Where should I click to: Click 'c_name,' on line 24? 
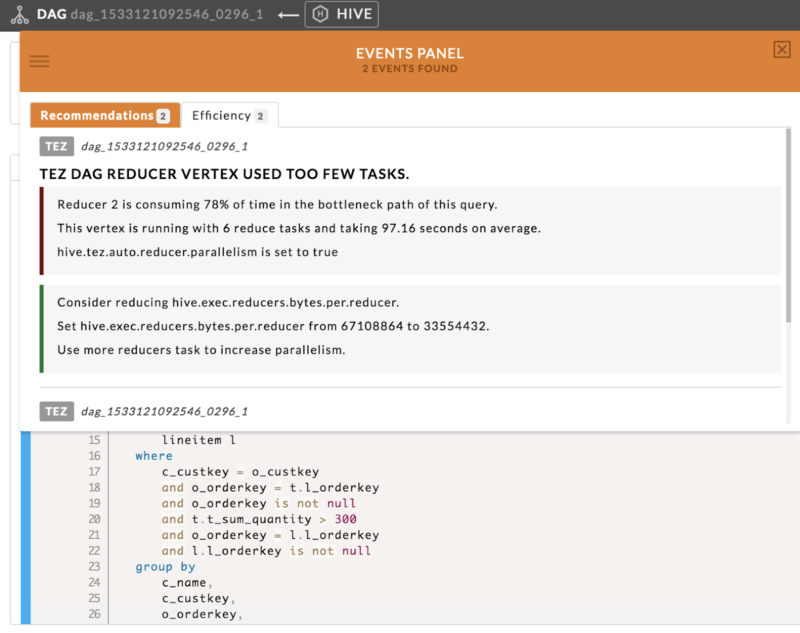coord(187,583)
